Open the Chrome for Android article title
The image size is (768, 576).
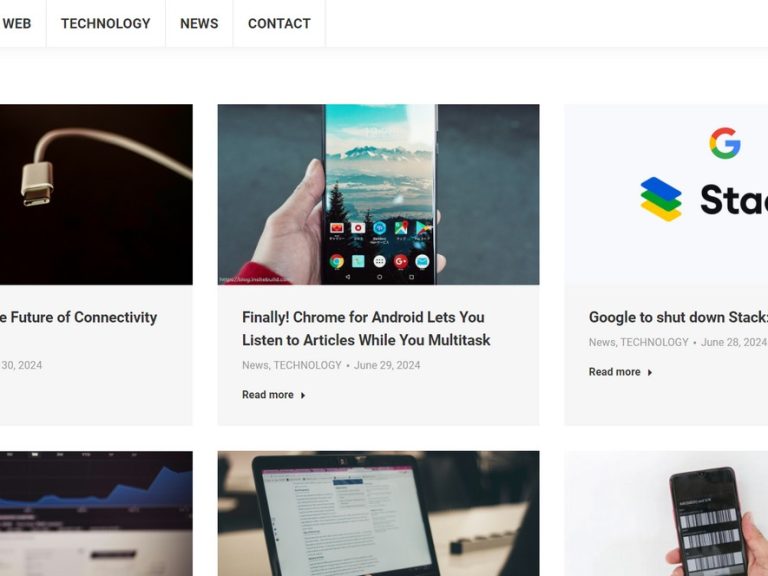(x=366, y=328)
